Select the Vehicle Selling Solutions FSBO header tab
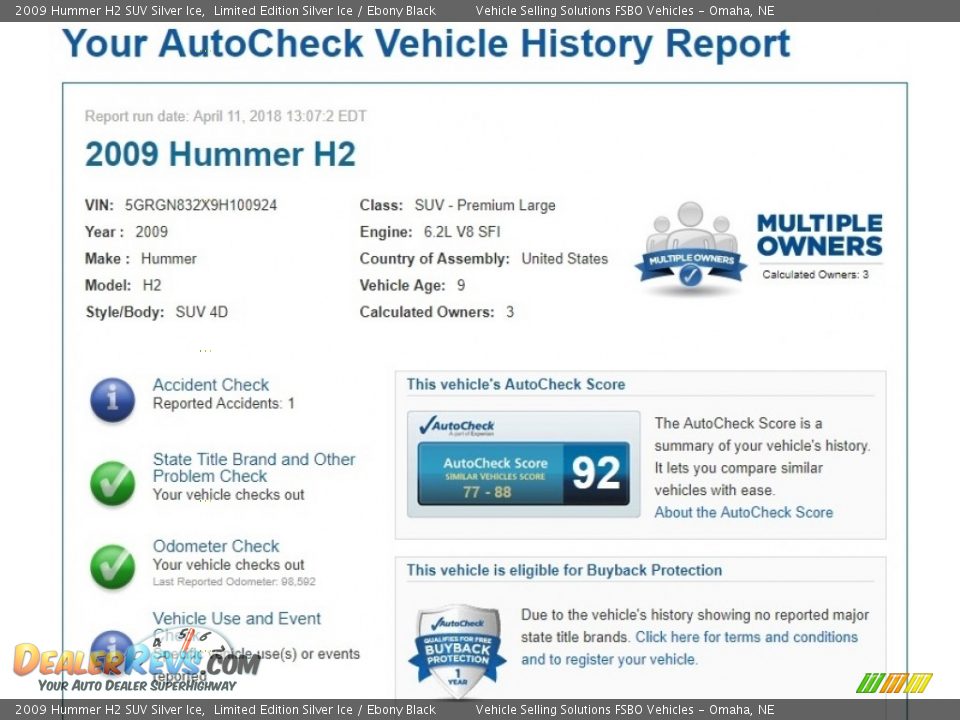The height and width of the screenshot is (720, 960). click(x=624, y=10)
